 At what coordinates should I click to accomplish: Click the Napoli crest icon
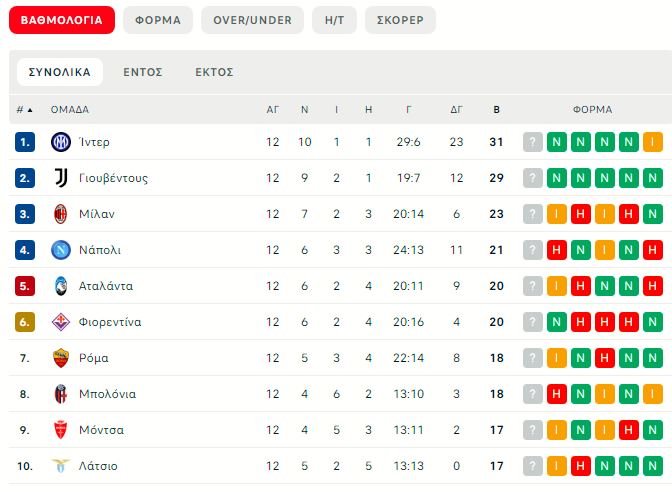click(61, 250)
